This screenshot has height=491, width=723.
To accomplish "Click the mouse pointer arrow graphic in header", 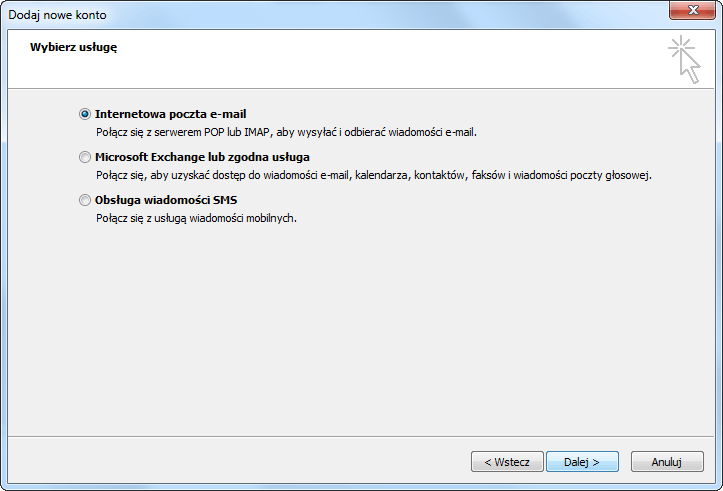I will point(691,67).
